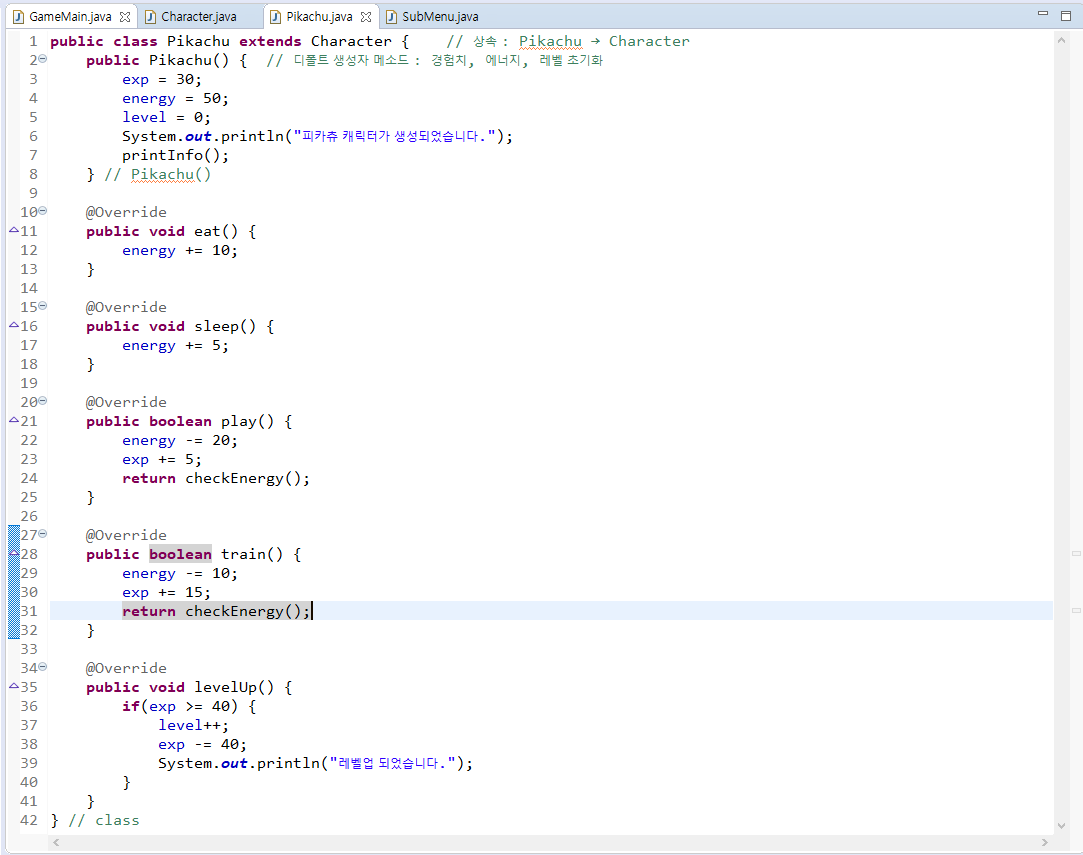The height and width of the screenshot is (855, 1083).
Task: Collapse the Pikachu() constructor at line 2
Action: coord(43,59)
